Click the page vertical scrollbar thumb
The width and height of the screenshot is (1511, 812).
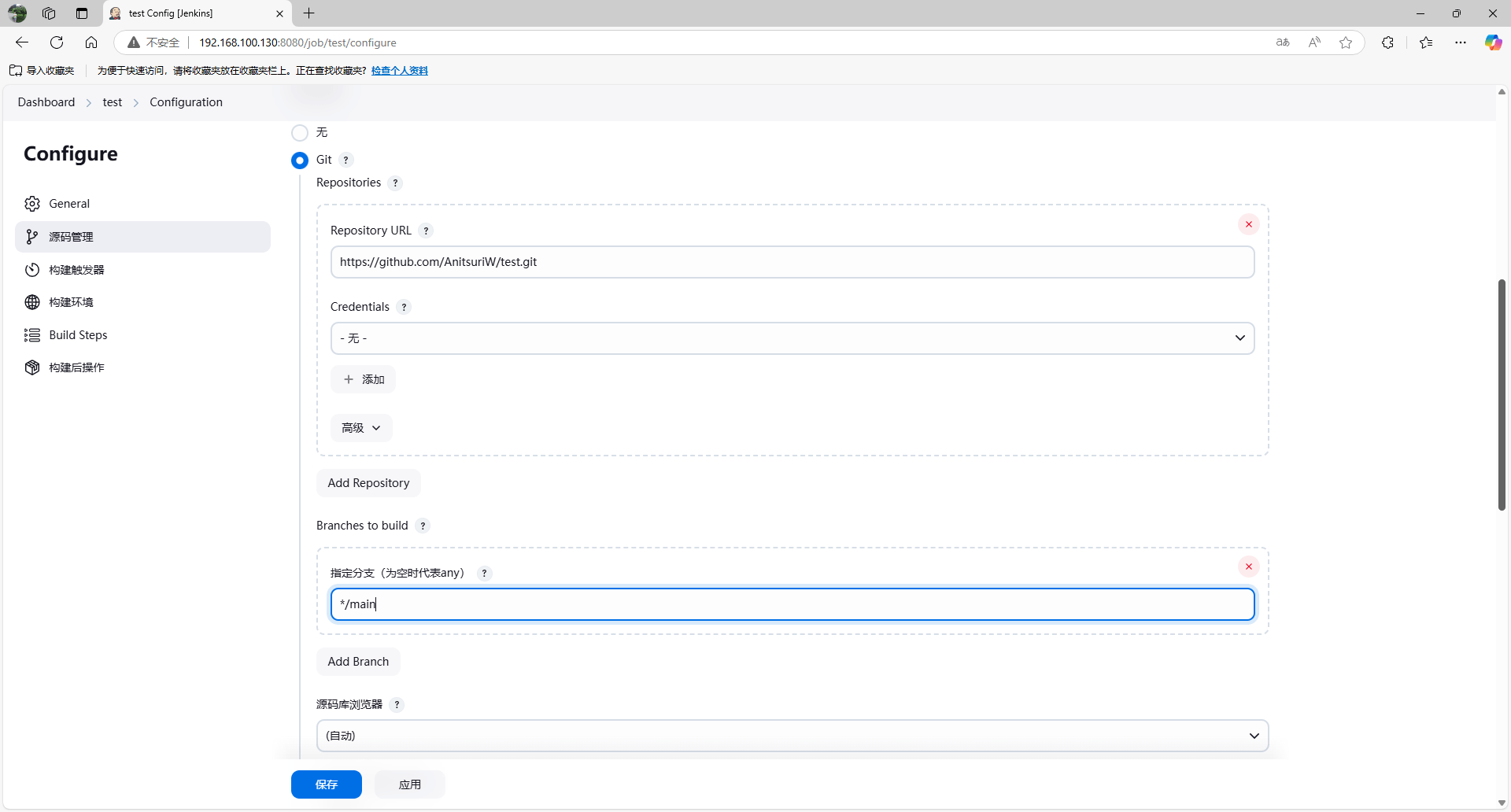[1502, 393]
